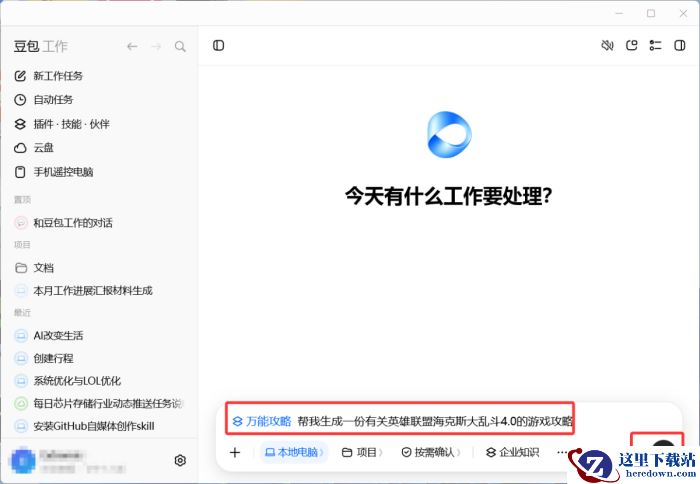The height and width of the screenshot is (484, 700).
Task: Click the new task pencil icon
Action: point(21,76)
